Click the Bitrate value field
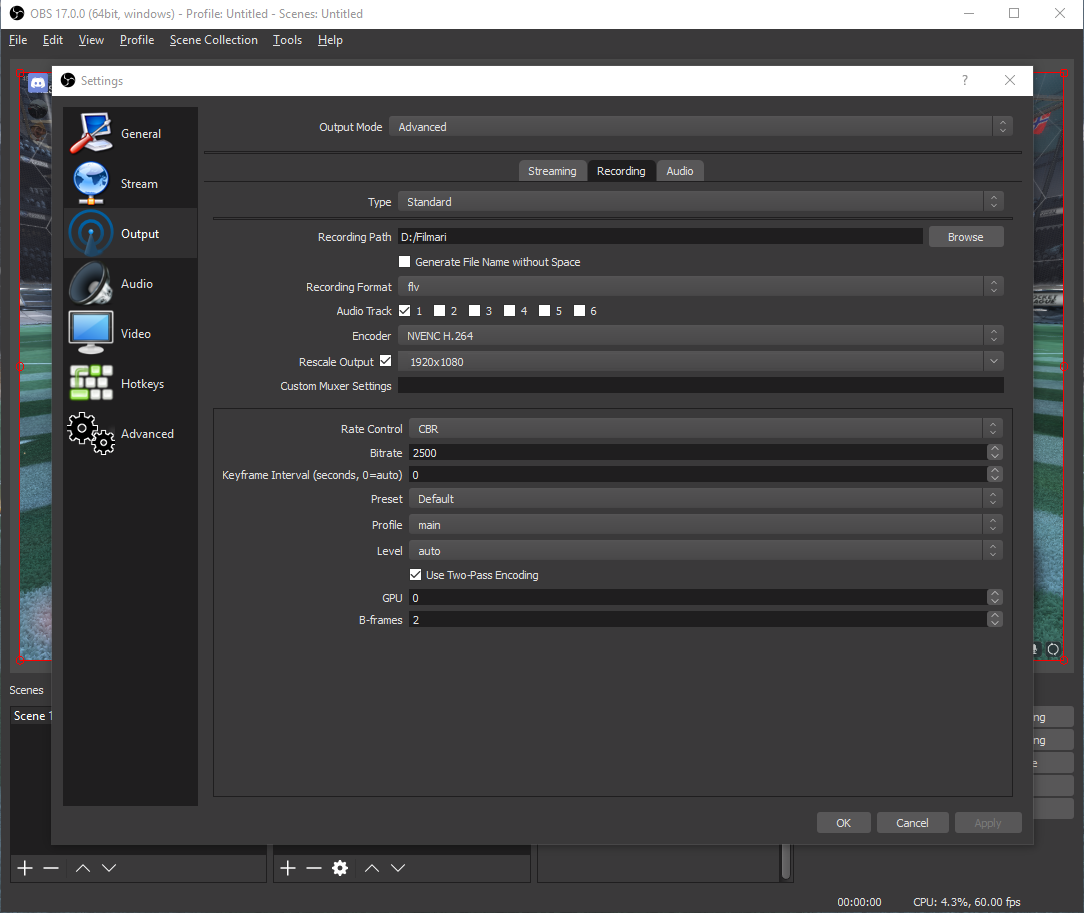Image resolution: width=1084 pixels, height=913 pixels. (x=698, y=452)
